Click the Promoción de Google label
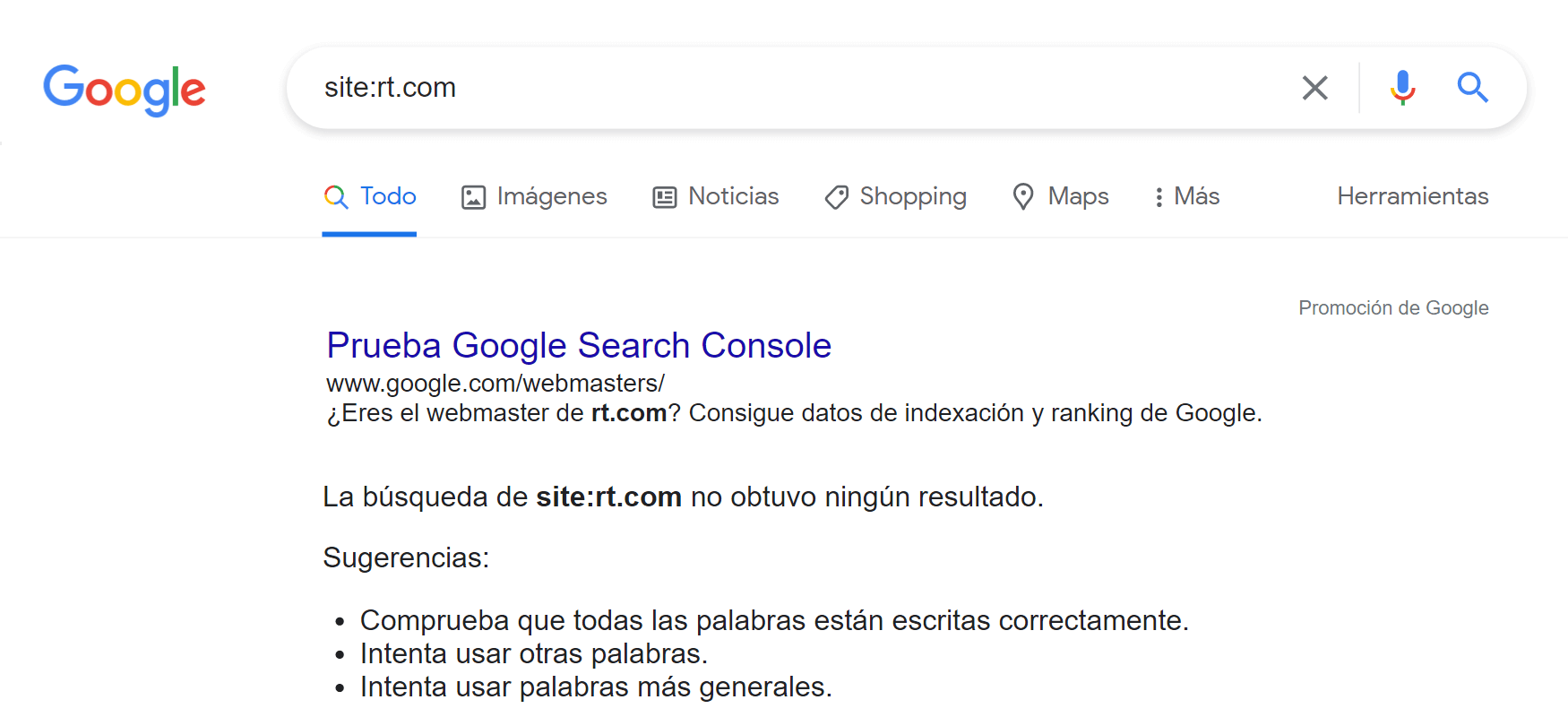The image size is (1568, 717). pyautogui.click(x=1393, y=308)
